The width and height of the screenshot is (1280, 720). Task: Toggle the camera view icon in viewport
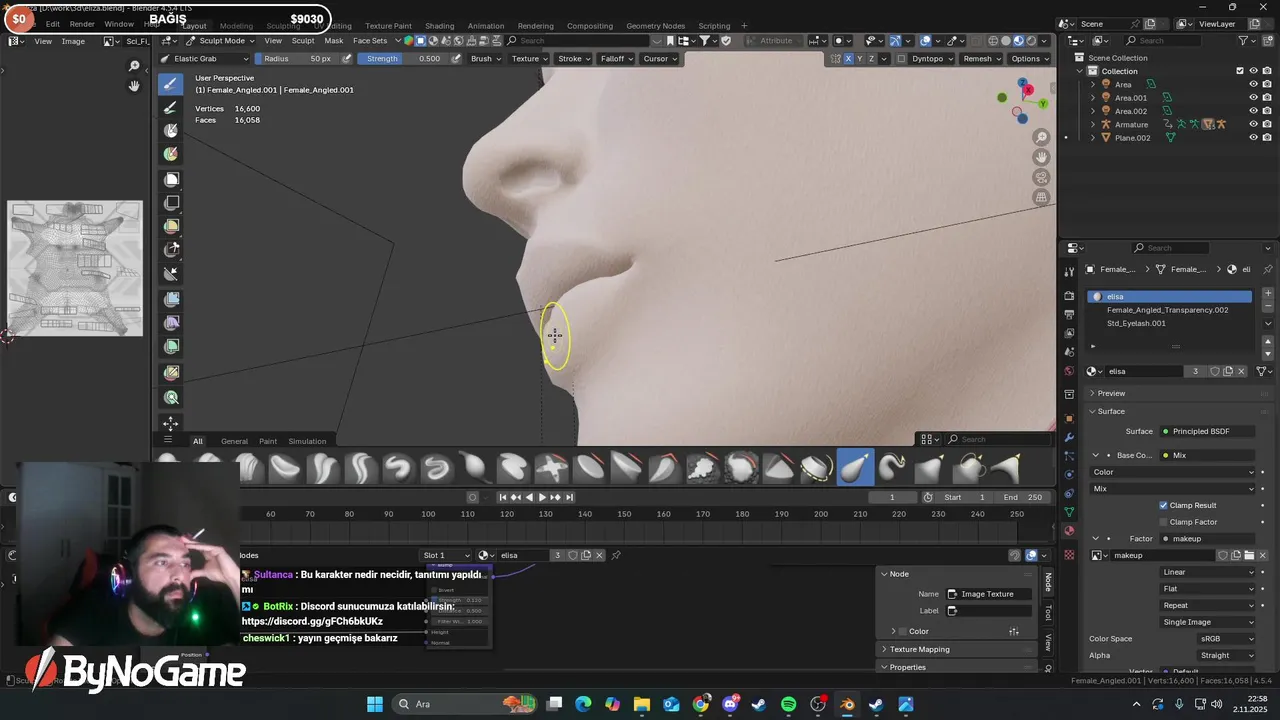point(1041,177)
